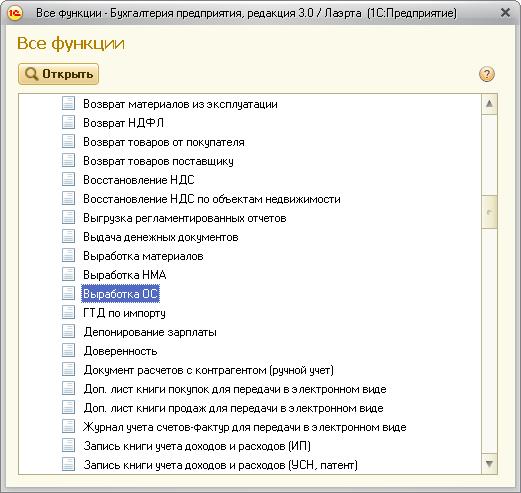521x493 pixels.
Task: Click the vertical scrollbar thumb
Action: point(489,212)
